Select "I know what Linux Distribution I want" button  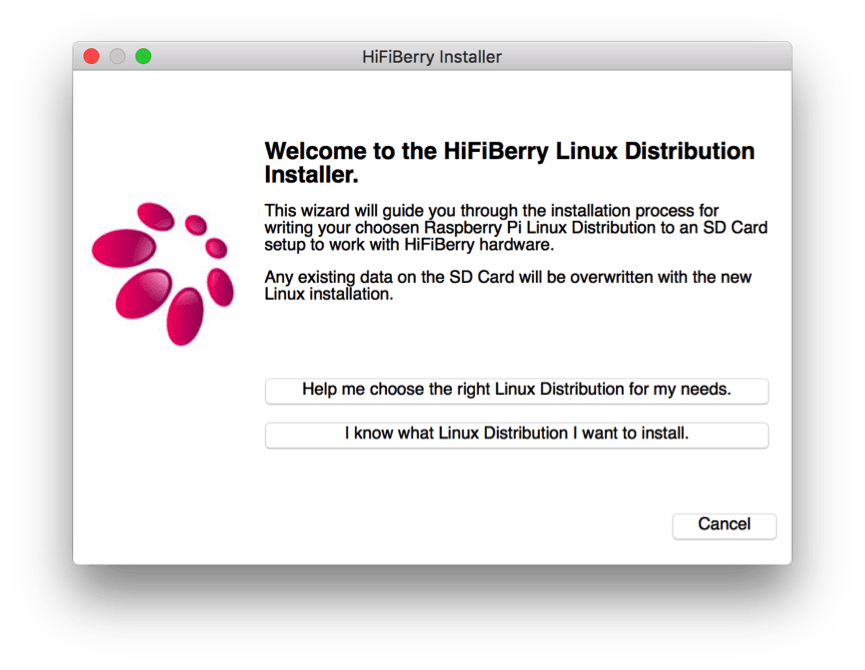pos(516,435)
